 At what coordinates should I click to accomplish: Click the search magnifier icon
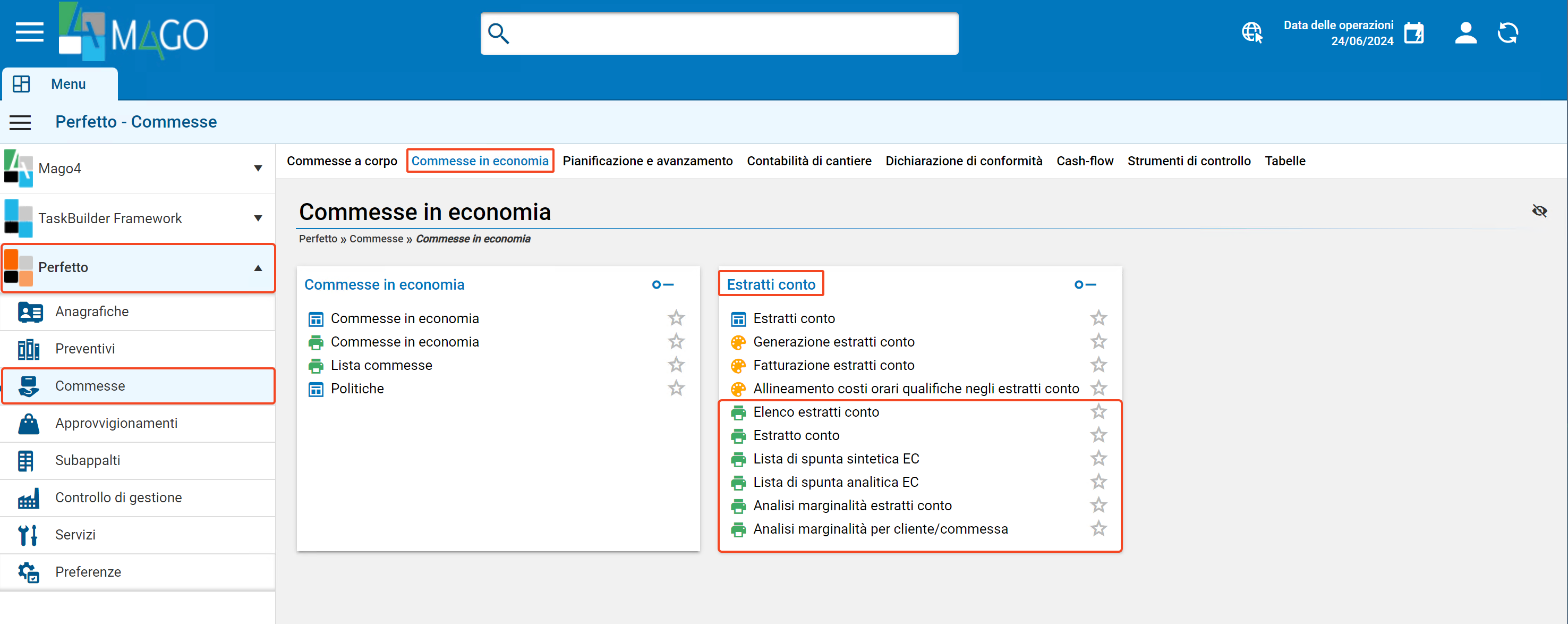click(x=499, y=33)
